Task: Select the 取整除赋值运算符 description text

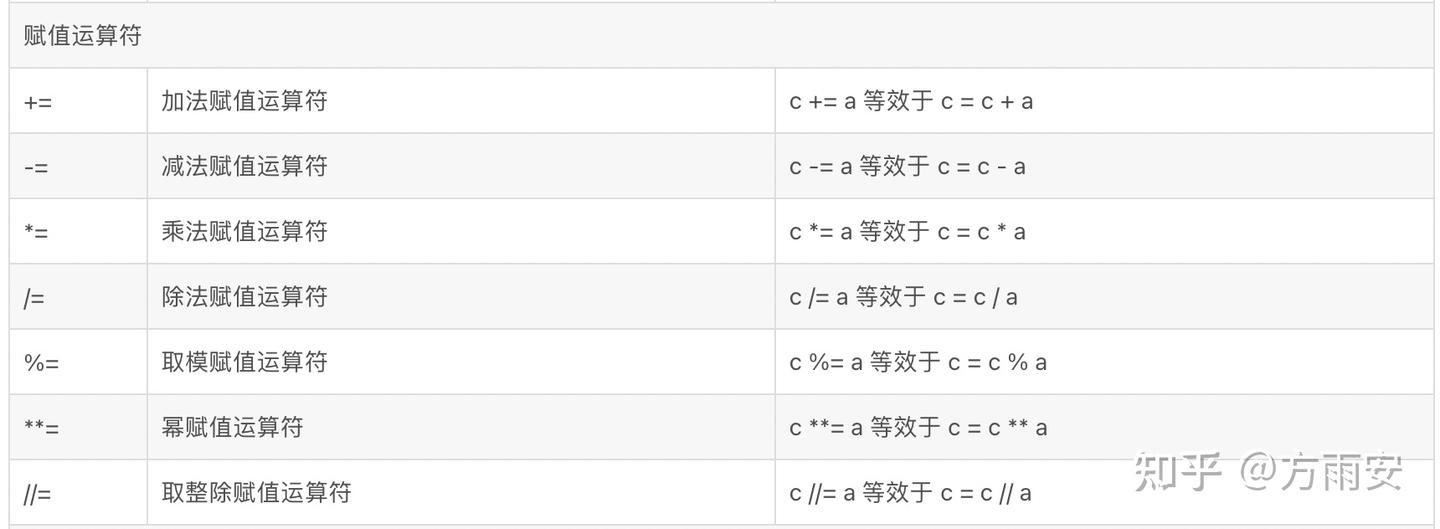Action: coord(256,493)
